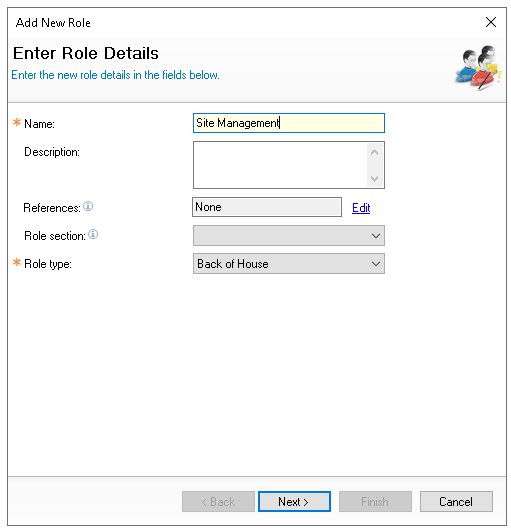Click the References None field

coord(267,207)
